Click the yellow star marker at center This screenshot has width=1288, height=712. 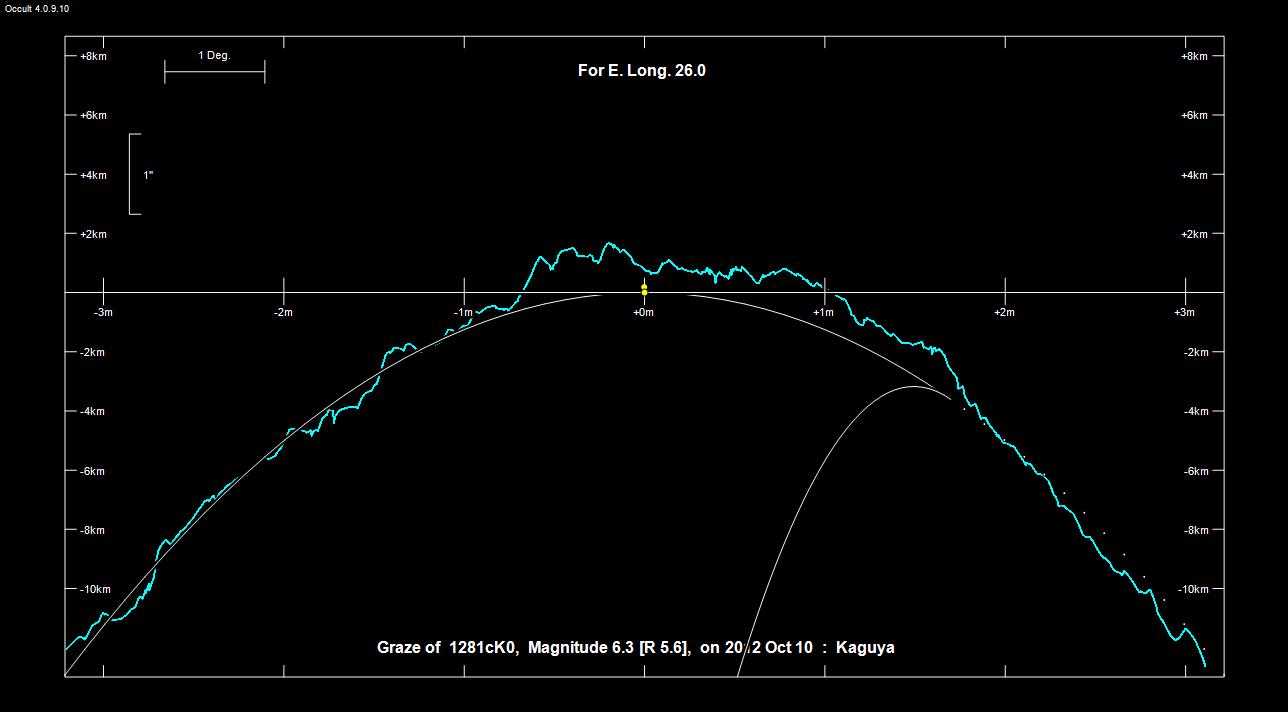(x=644, y=290)
